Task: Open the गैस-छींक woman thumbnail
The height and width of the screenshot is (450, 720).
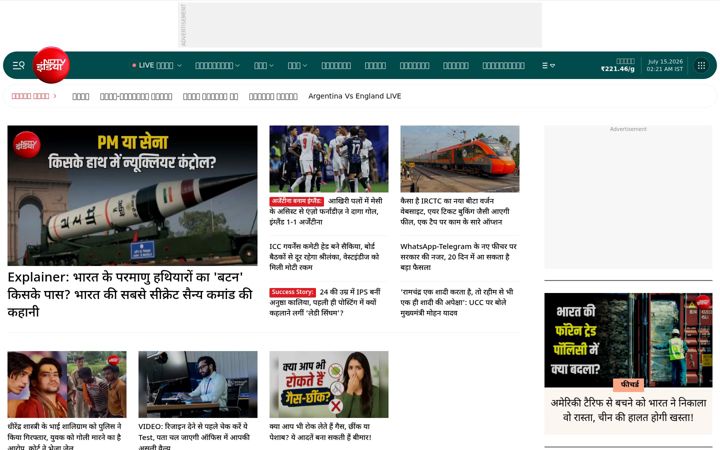Action: 329,384
